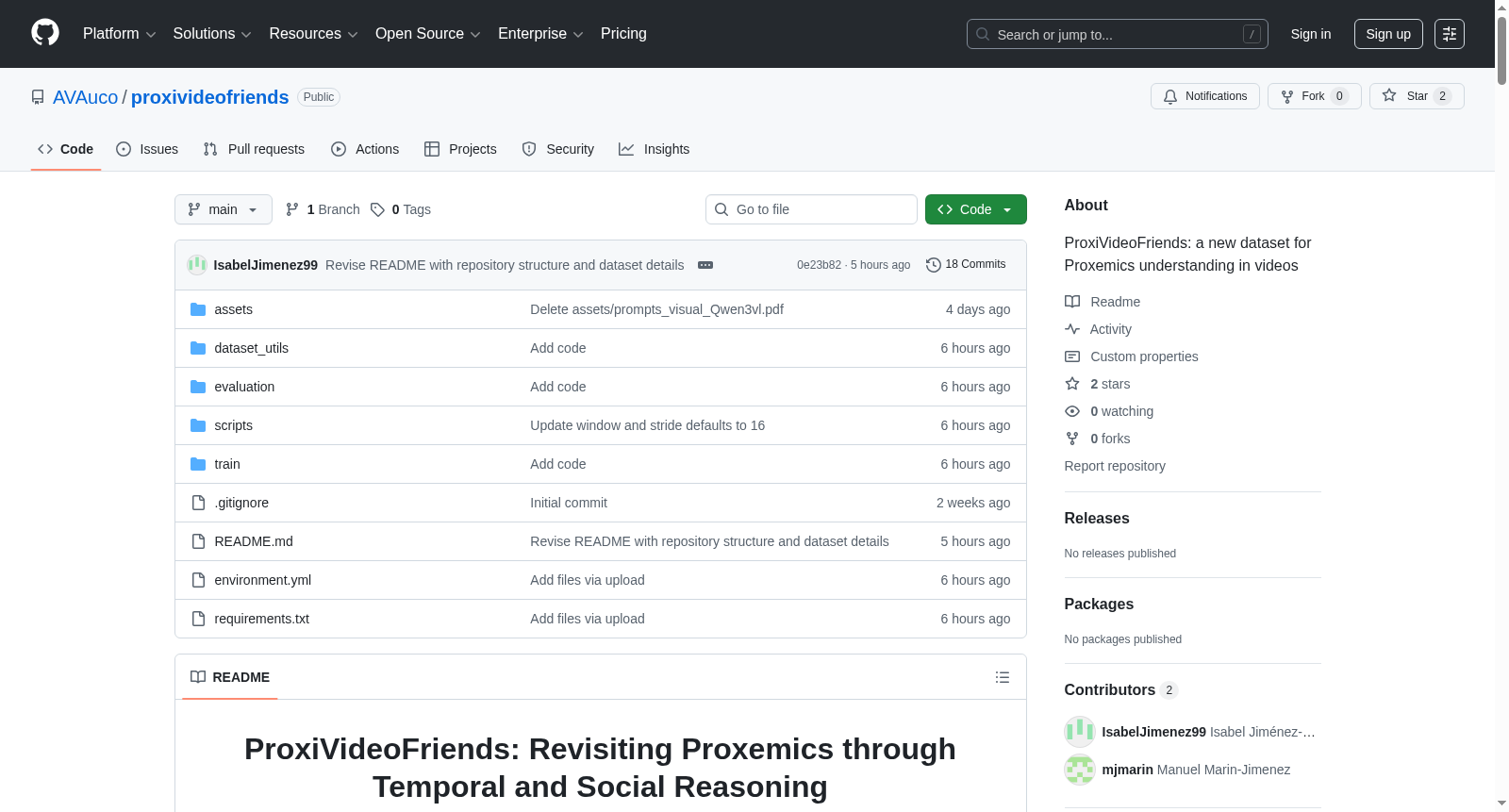
Task: Switch to the Issues tab
Action: click(147, 149)
